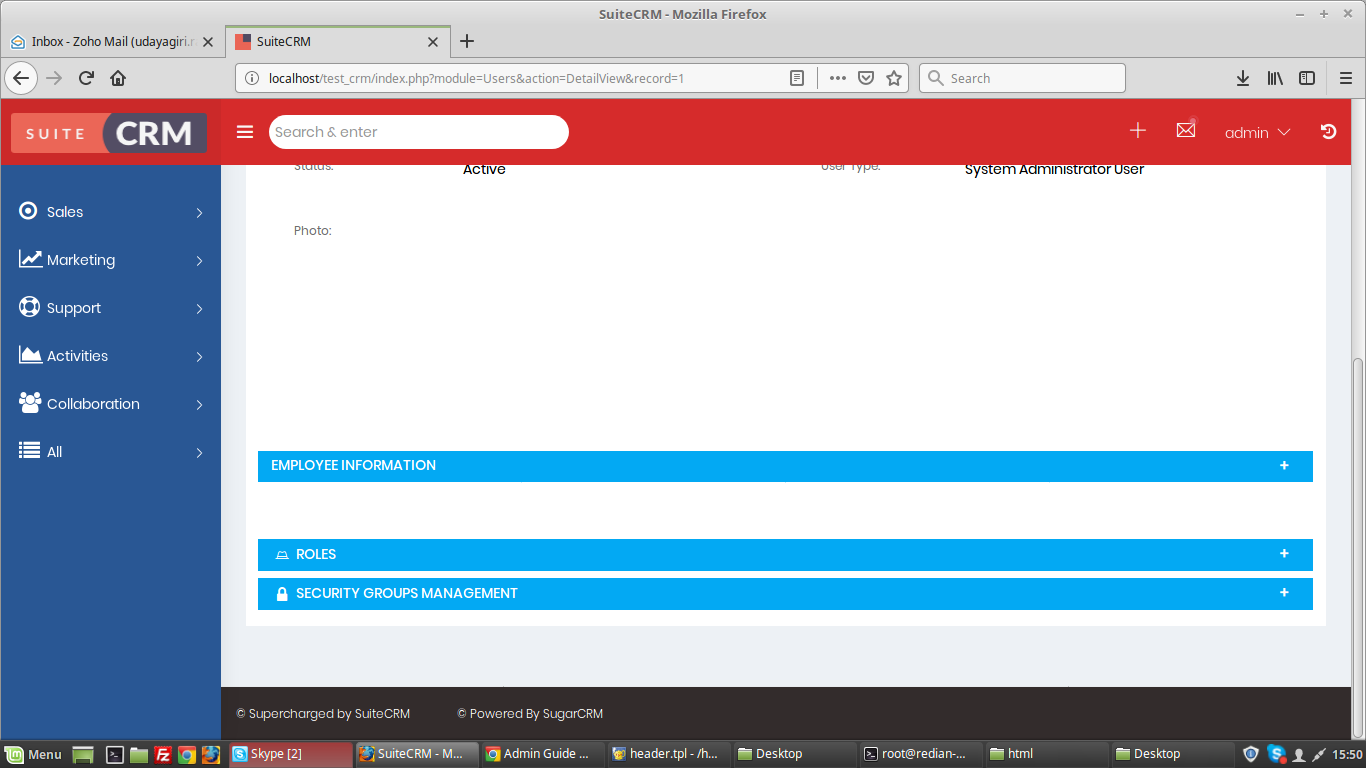Bookmark this page with the star icon
Image resolution: width=1366 pixels, height=768 pixels.
pos(894,78)
